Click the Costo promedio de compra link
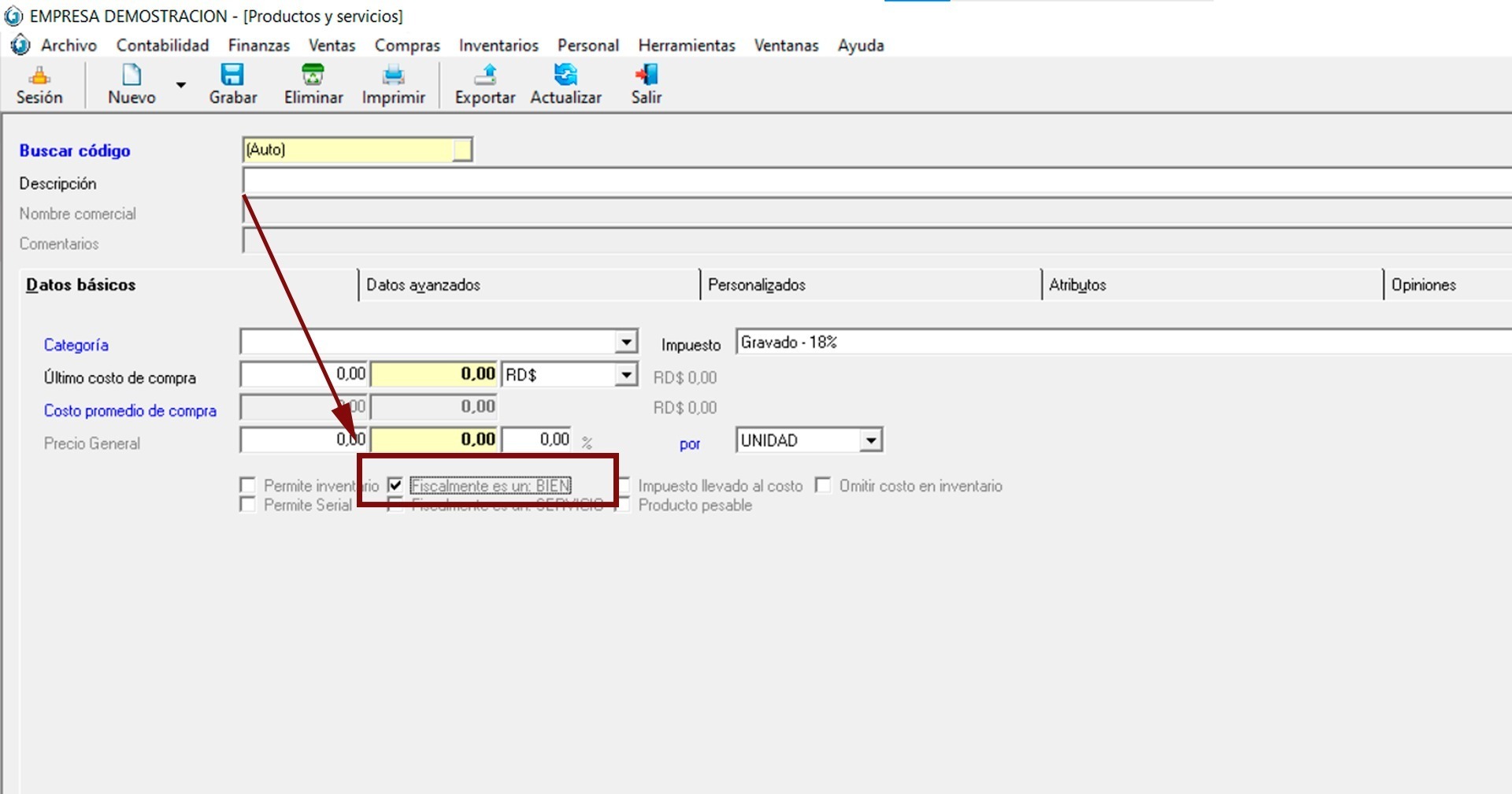The height and width of the screenshot is (794, 1512). (130, 410)
